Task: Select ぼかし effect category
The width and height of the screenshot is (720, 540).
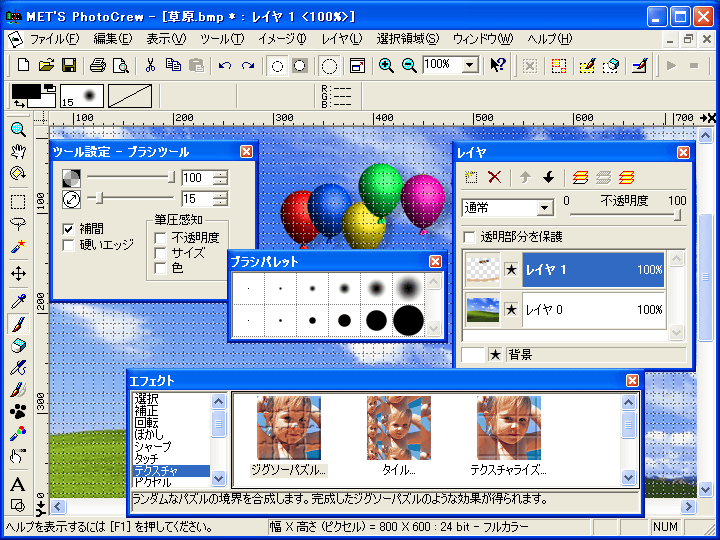Action: coord(149,434)
